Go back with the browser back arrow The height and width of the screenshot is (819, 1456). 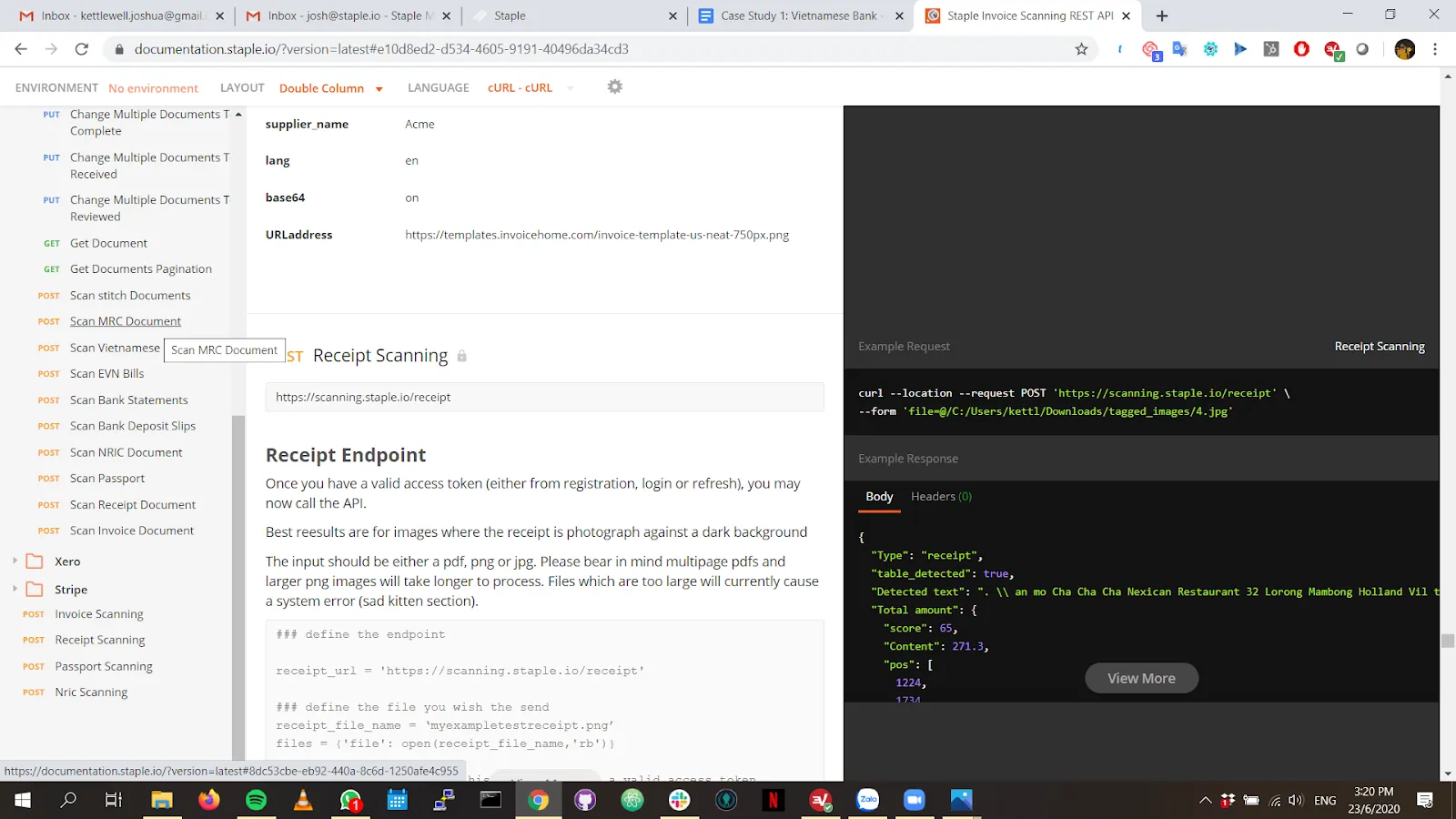click(21, 49)
